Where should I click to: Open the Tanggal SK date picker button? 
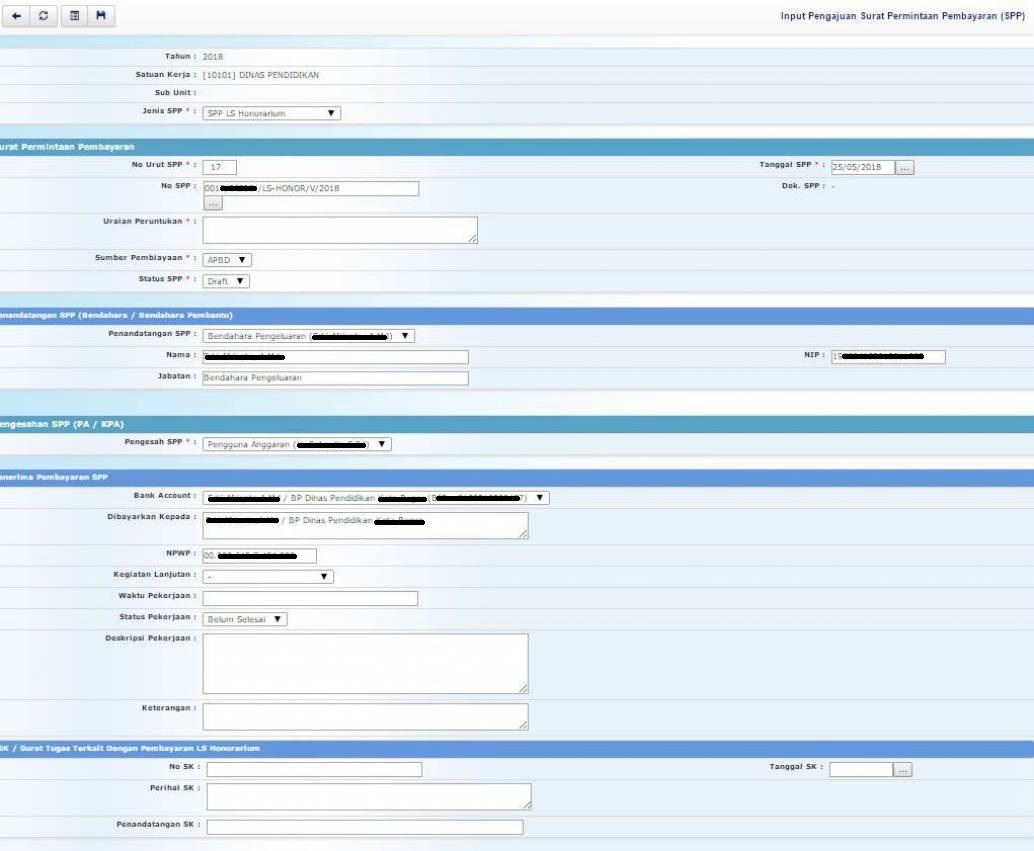[x=903, y=770]
